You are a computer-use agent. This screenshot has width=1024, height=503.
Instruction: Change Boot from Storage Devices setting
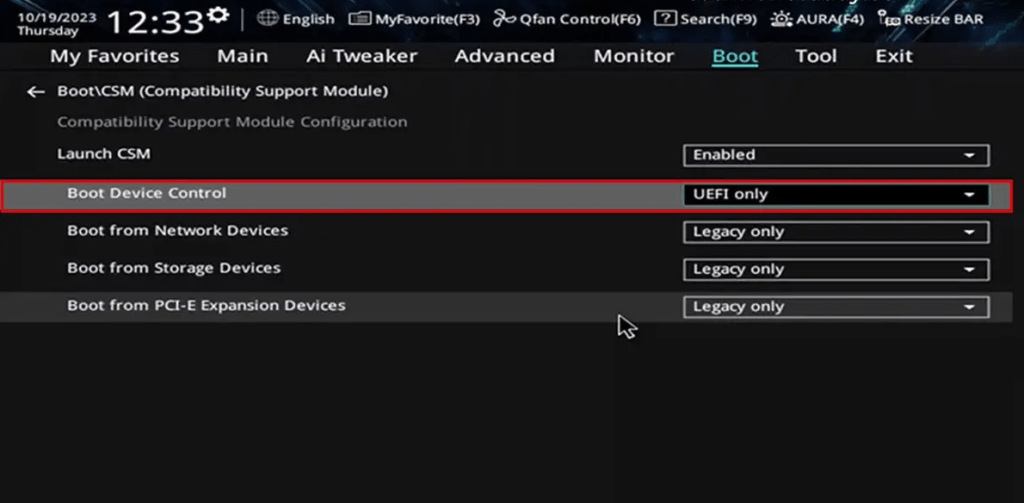tap(836, 269)
